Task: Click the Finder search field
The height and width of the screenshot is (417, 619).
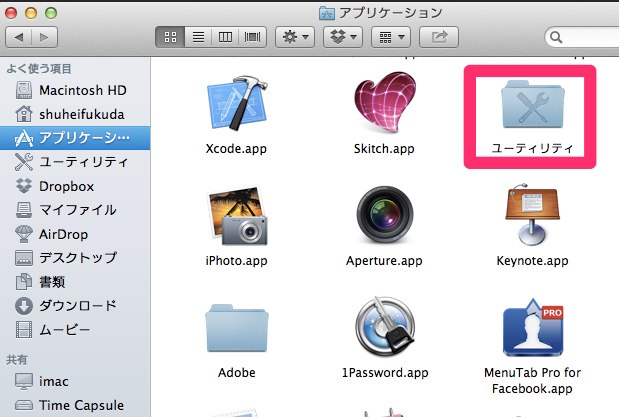Action: (582, 37)
